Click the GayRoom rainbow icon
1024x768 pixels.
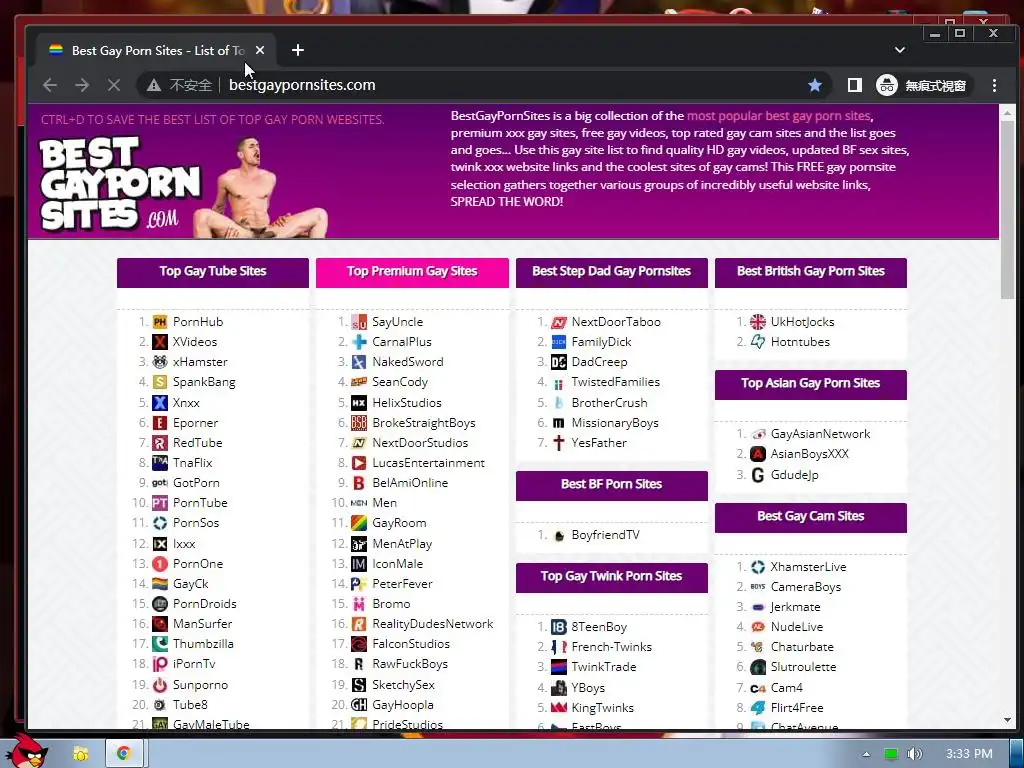click(x=359, y=523)
